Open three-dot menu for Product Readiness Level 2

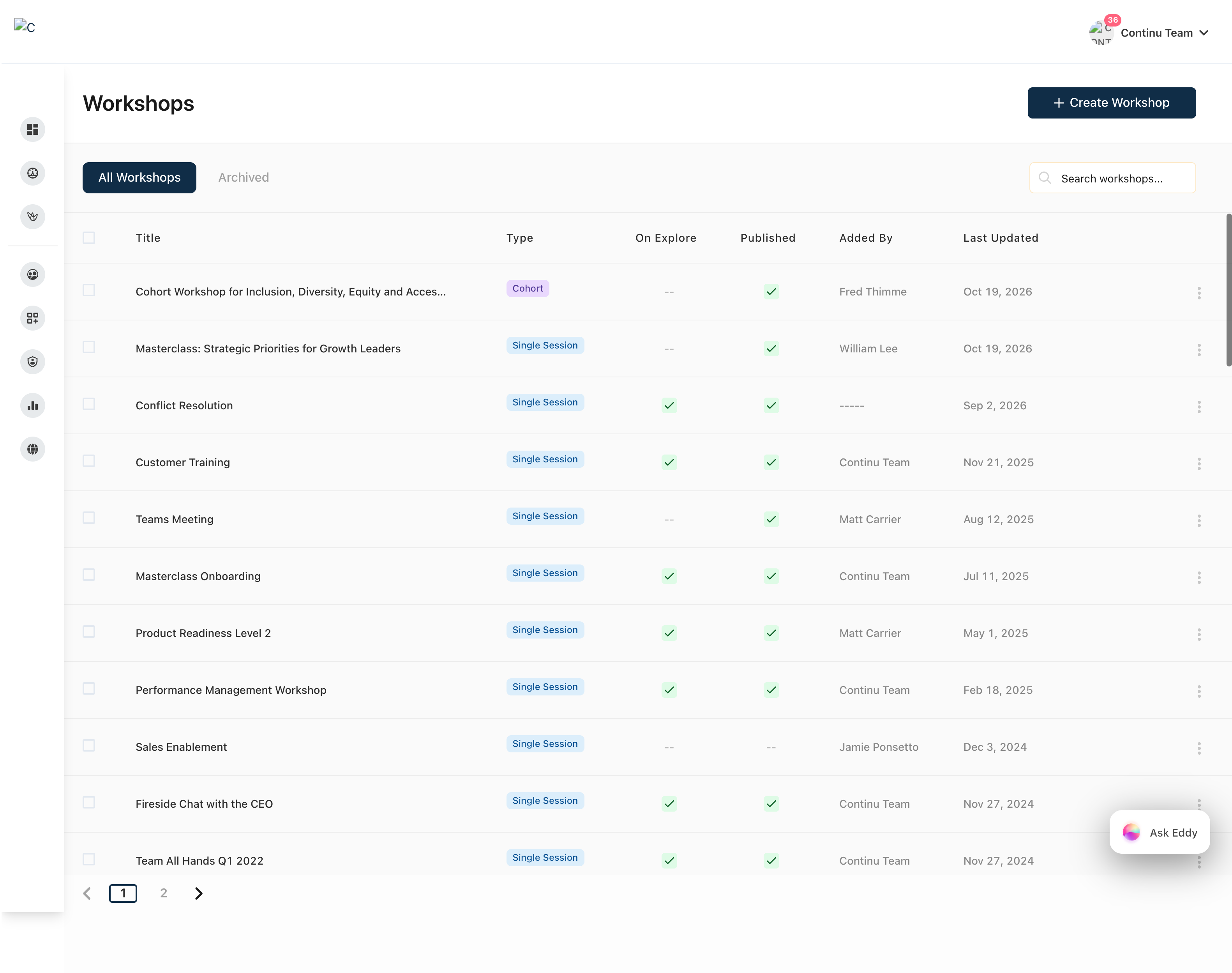click(1199, 635)
